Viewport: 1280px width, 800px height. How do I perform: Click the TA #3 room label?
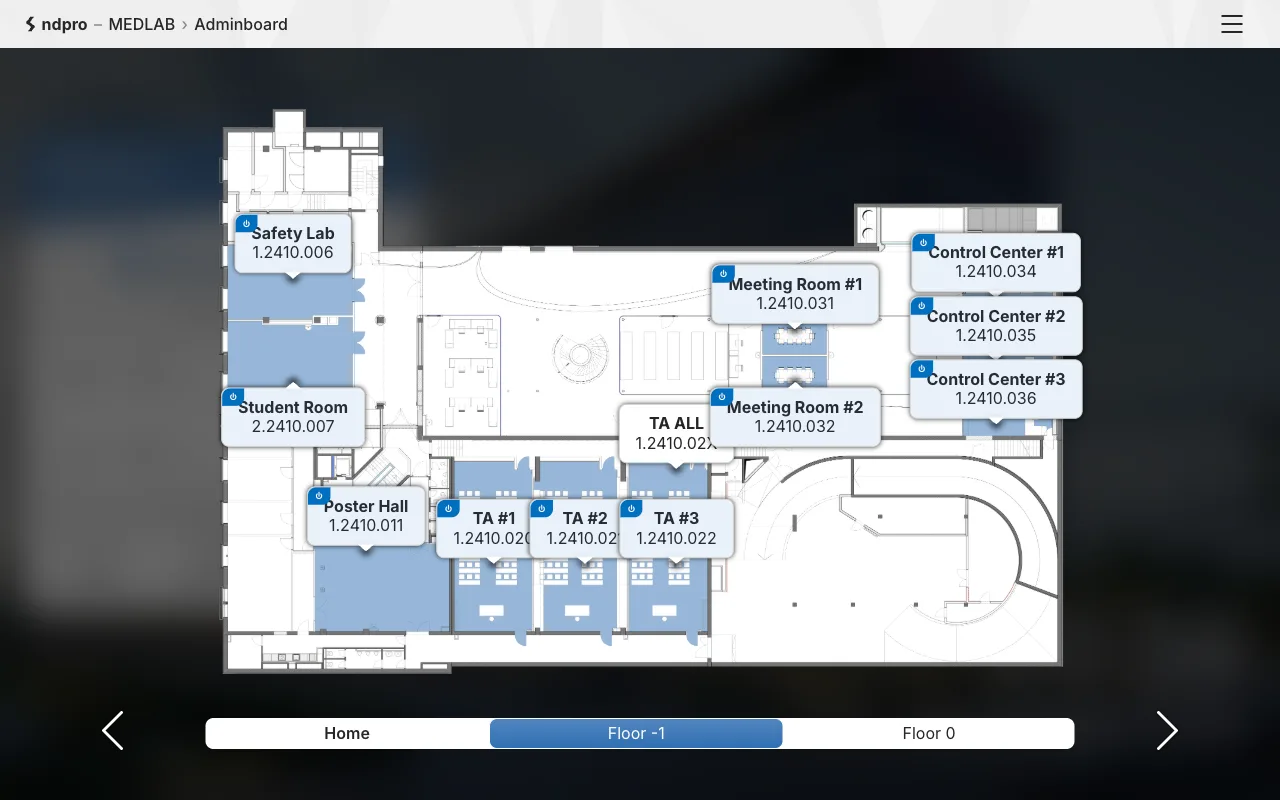point(677,528)
